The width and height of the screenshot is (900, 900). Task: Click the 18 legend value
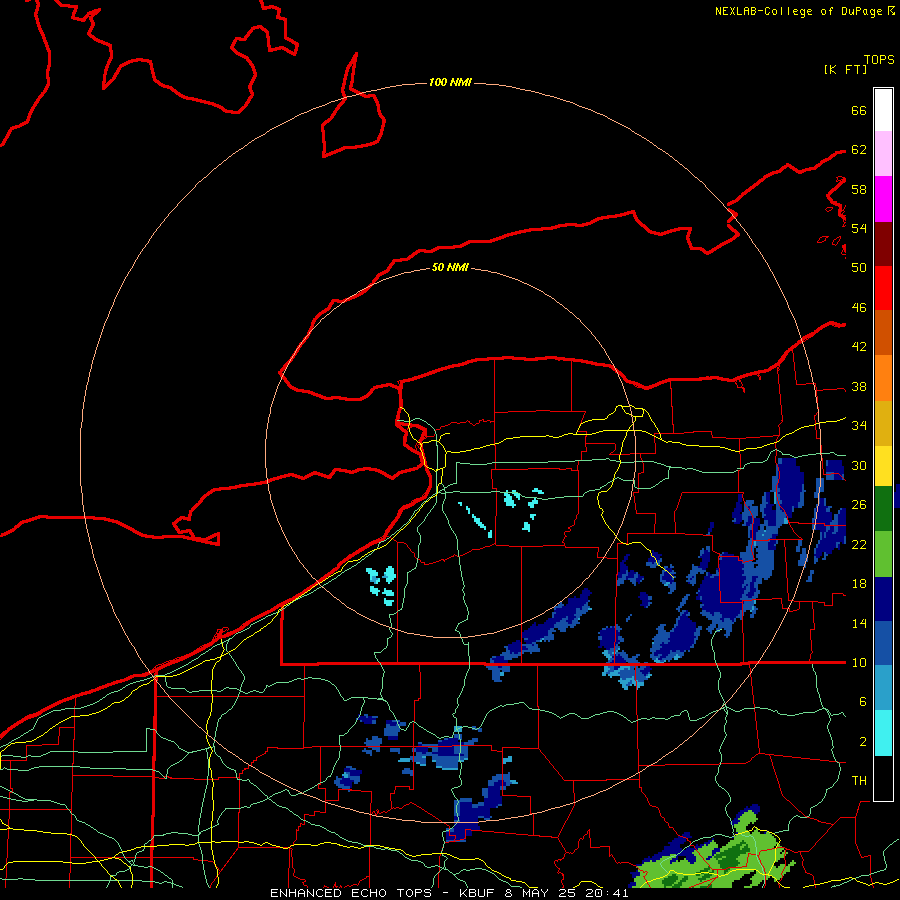859,584
